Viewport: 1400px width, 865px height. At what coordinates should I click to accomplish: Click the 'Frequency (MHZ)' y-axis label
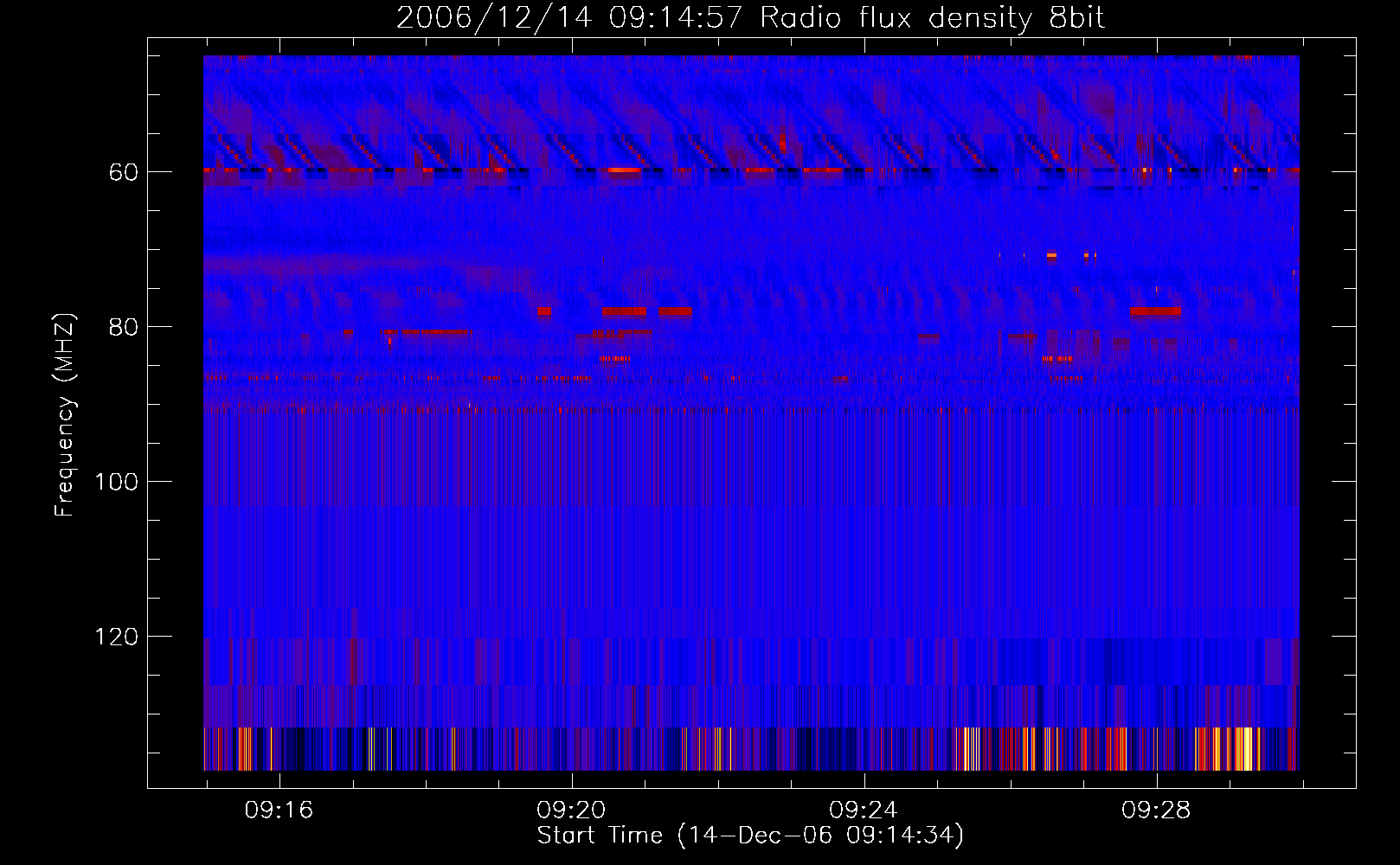point(65,415)
